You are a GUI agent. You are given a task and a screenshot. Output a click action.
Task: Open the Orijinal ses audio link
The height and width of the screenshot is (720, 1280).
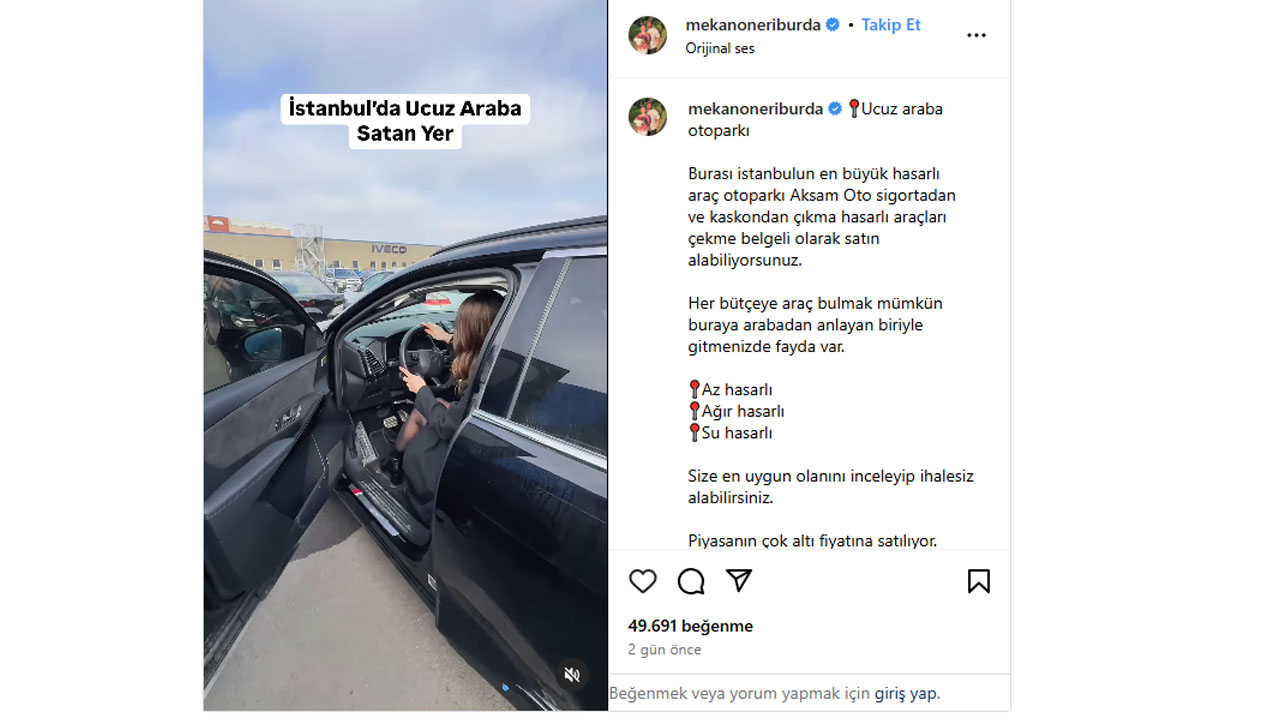pyautogui.click(x=720, y=48)
